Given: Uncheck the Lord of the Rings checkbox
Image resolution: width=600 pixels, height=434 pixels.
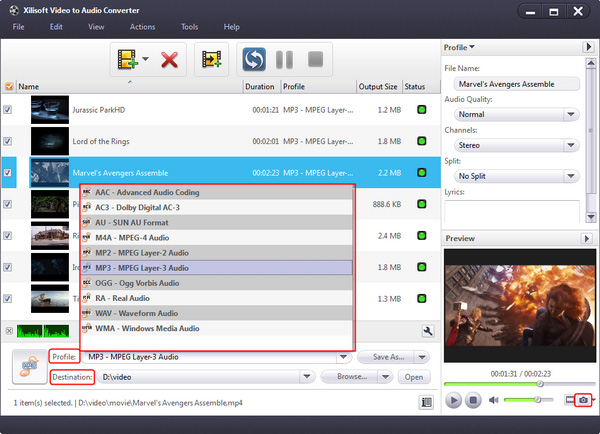Looking at the screenshot, I should pyautogui.click(x=8, y=141).
